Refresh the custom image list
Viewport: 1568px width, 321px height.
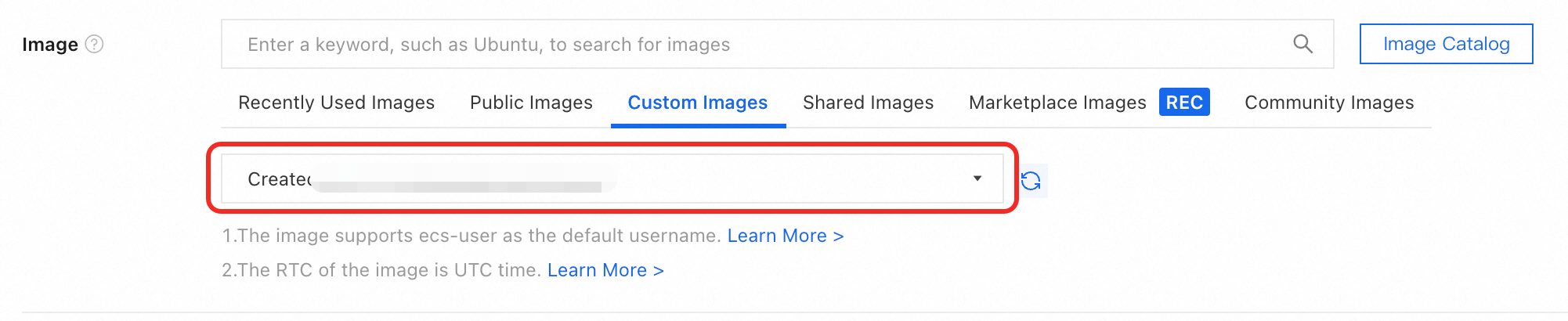(x=1031, y=181)
